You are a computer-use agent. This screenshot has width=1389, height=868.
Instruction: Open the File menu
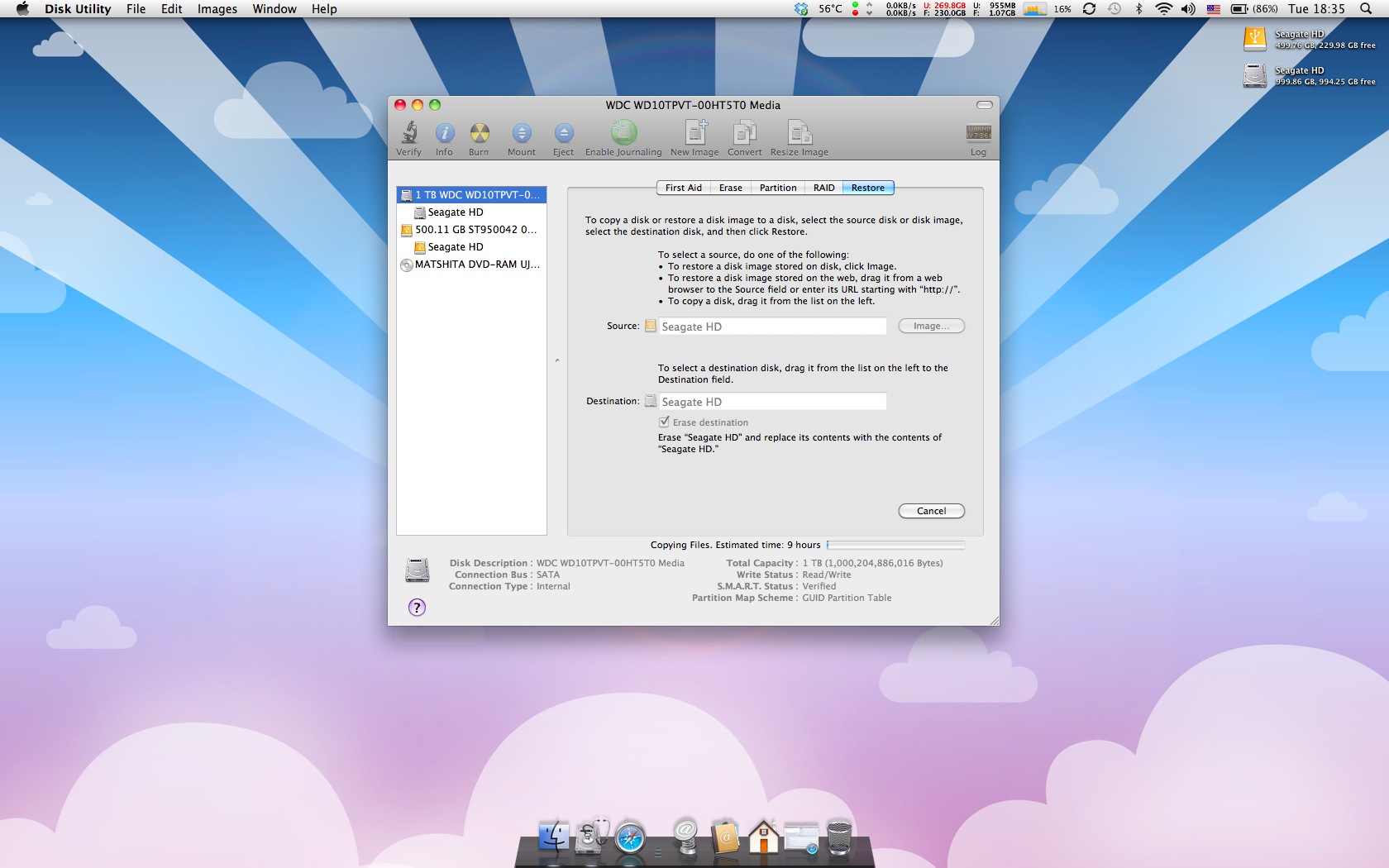[136, 9]
